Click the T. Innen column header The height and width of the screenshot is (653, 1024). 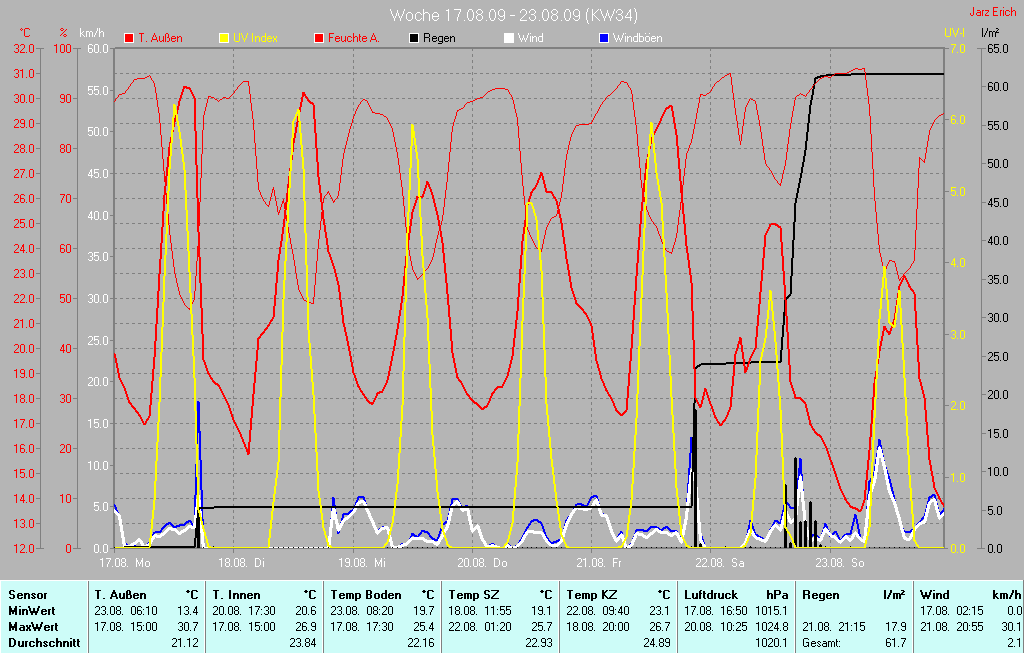click(236, 595)
